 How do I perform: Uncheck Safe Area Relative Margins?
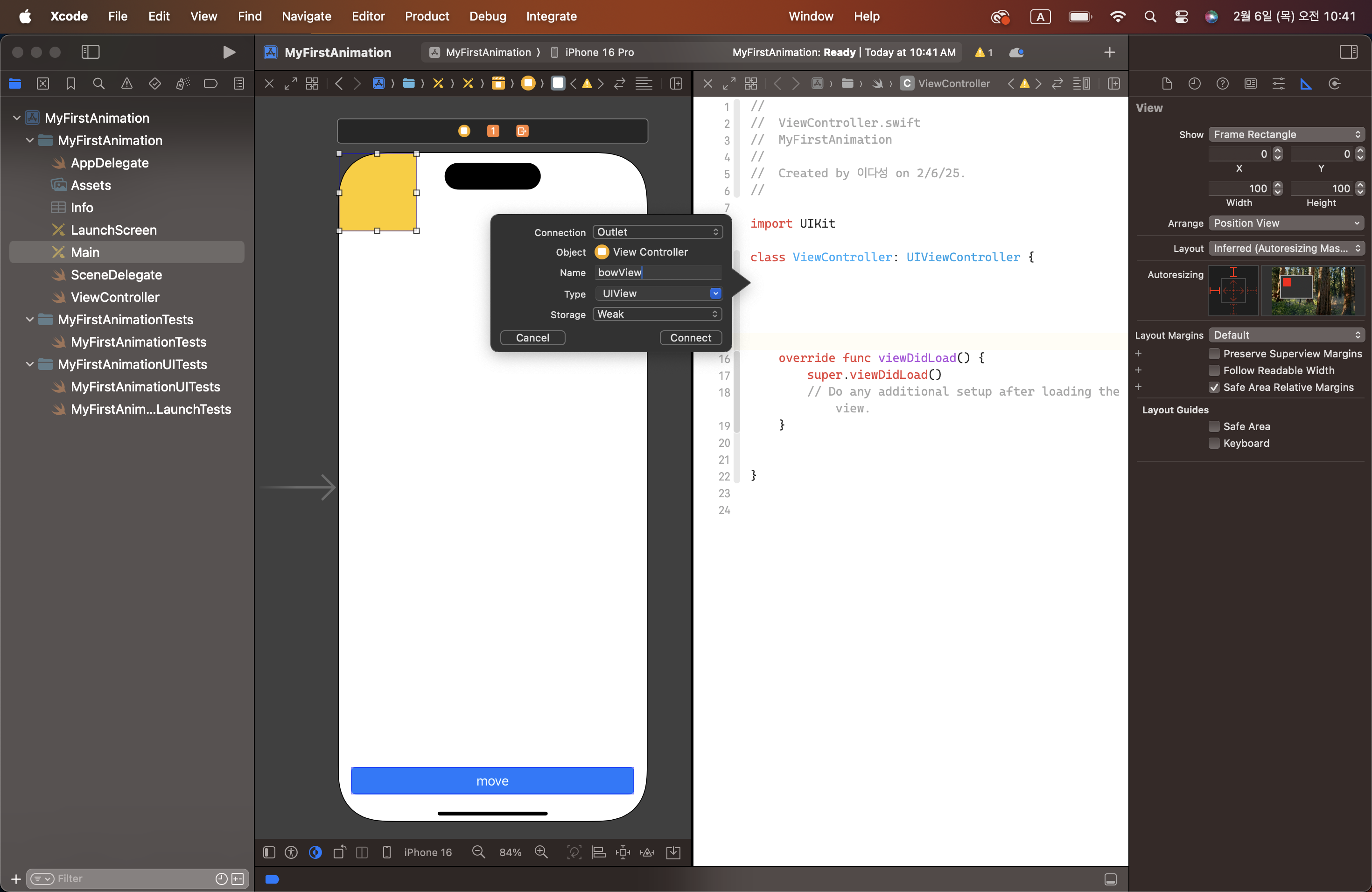[1214, 387]
